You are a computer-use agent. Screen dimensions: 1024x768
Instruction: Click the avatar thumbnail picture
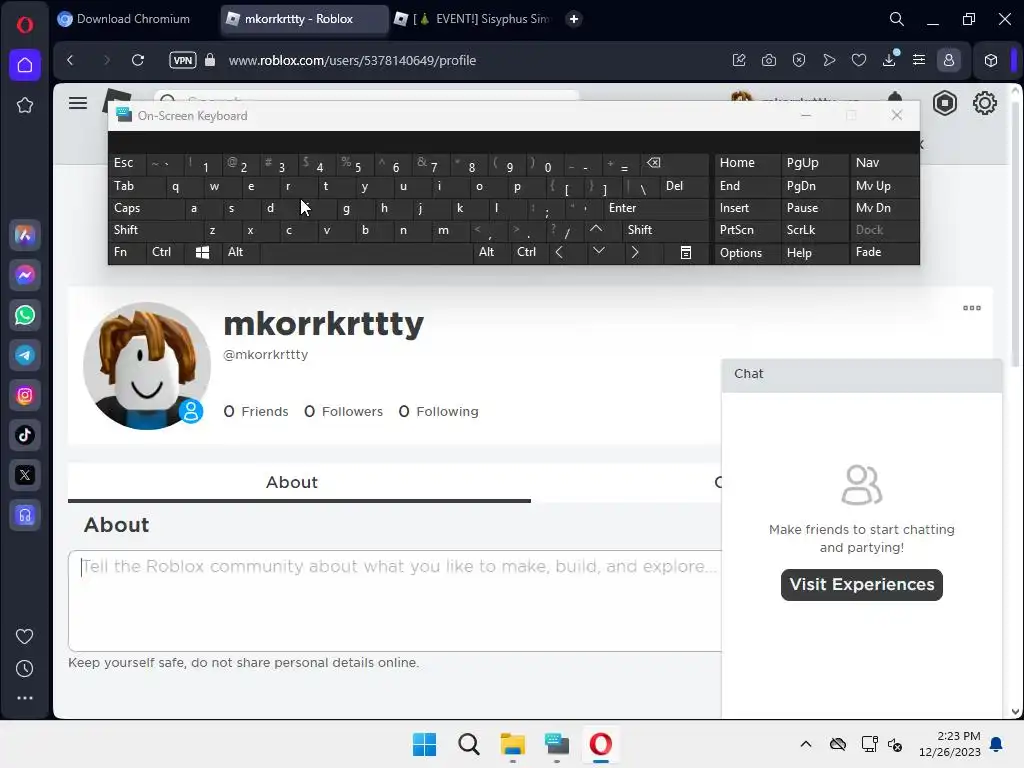147,366
